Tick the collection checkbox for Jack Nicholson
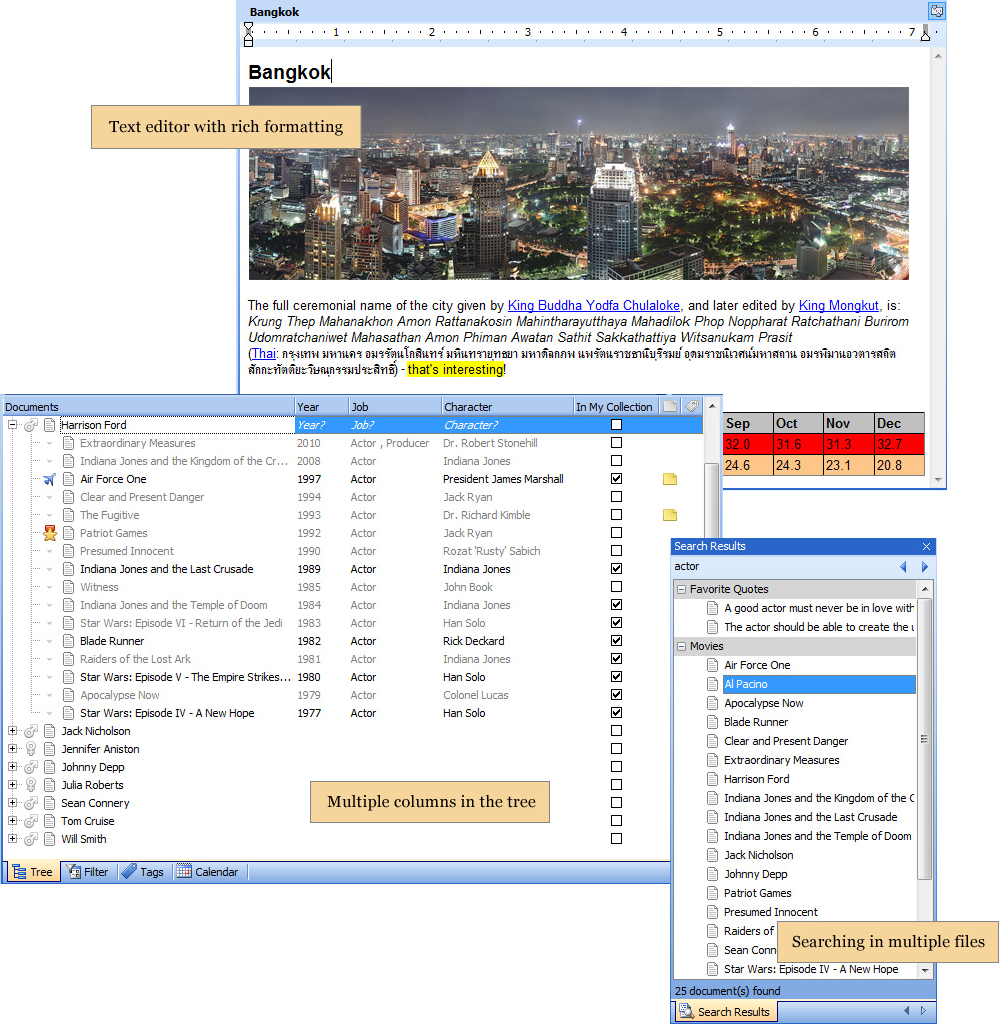The image size is (999, 1024). click(x=616, y=731)
